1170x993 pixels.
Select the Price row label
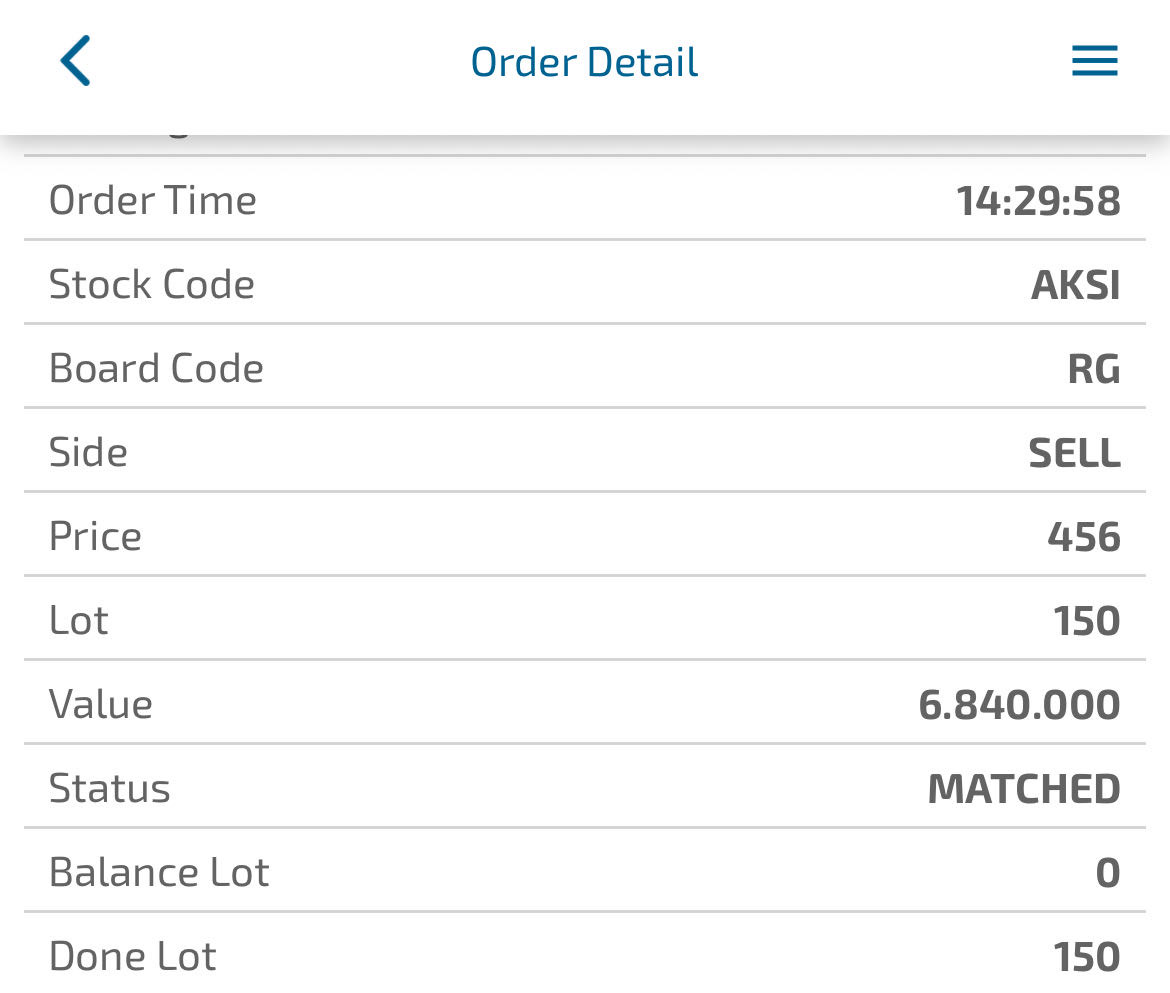click(95, 537)
